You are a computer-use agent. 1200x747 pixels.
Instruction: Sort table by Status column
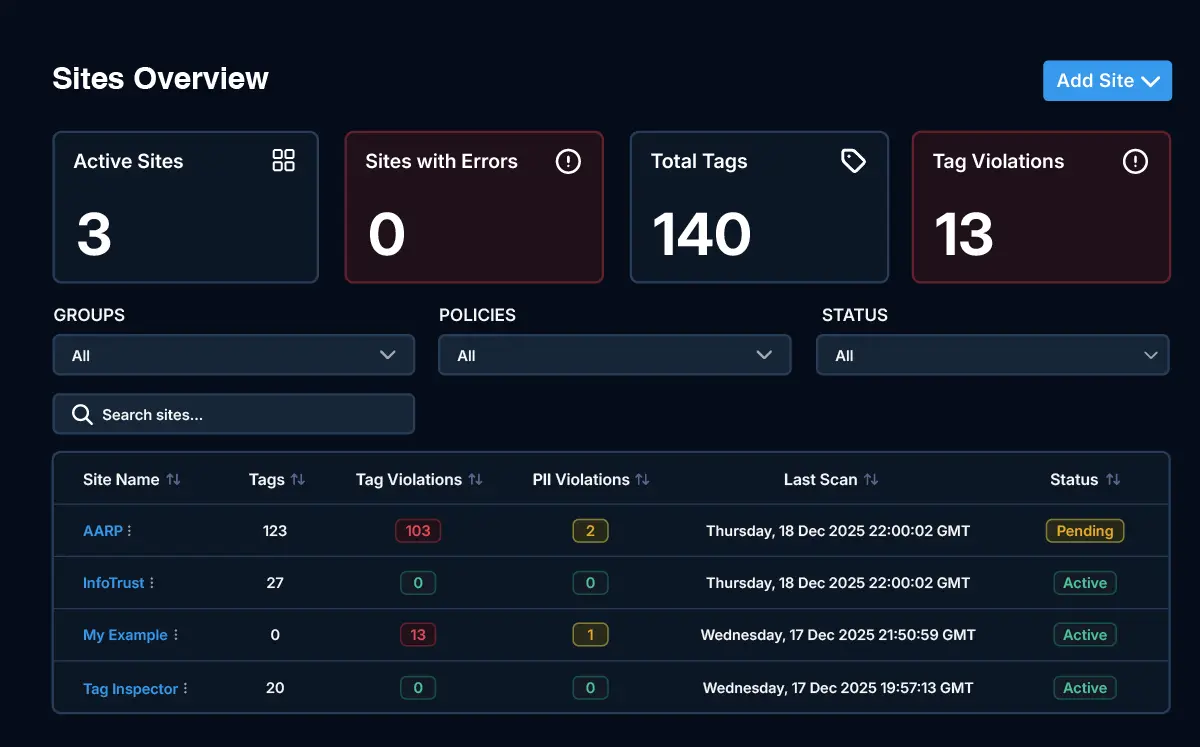tap(1113, 480)
